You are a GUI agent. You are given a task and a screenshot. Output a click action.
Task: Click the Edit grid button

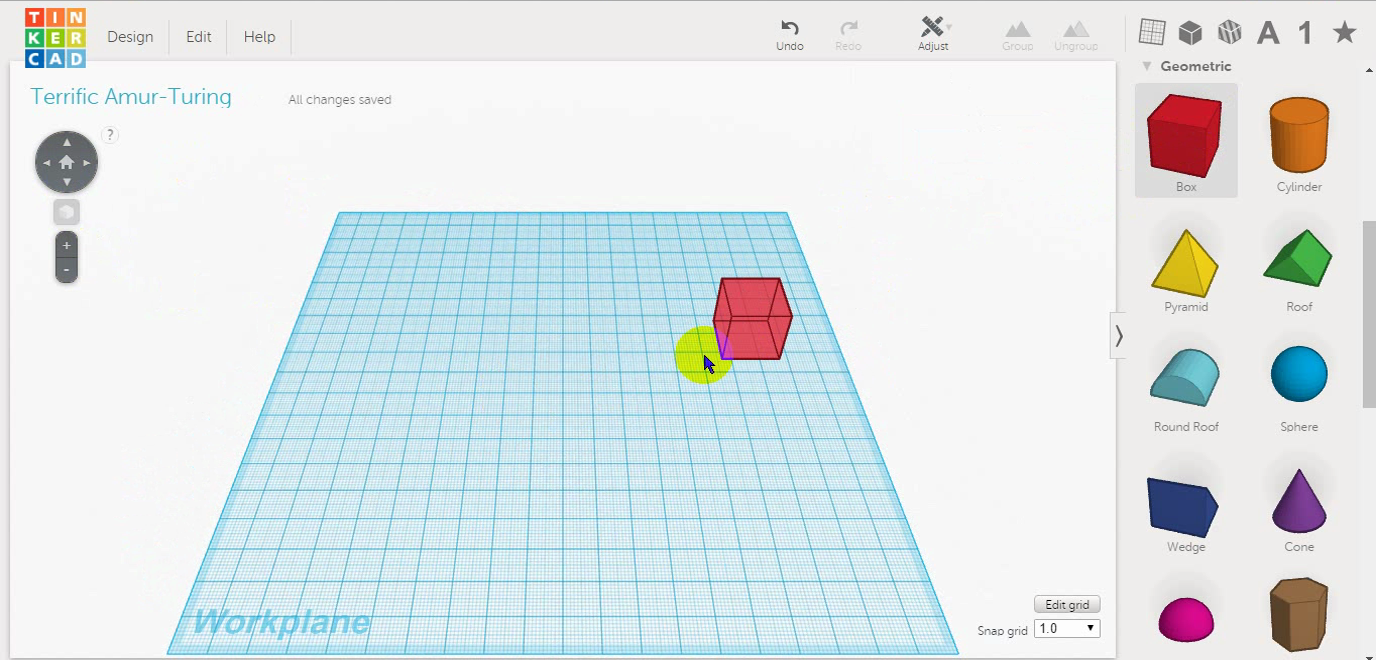click(x=1066, y=603)
